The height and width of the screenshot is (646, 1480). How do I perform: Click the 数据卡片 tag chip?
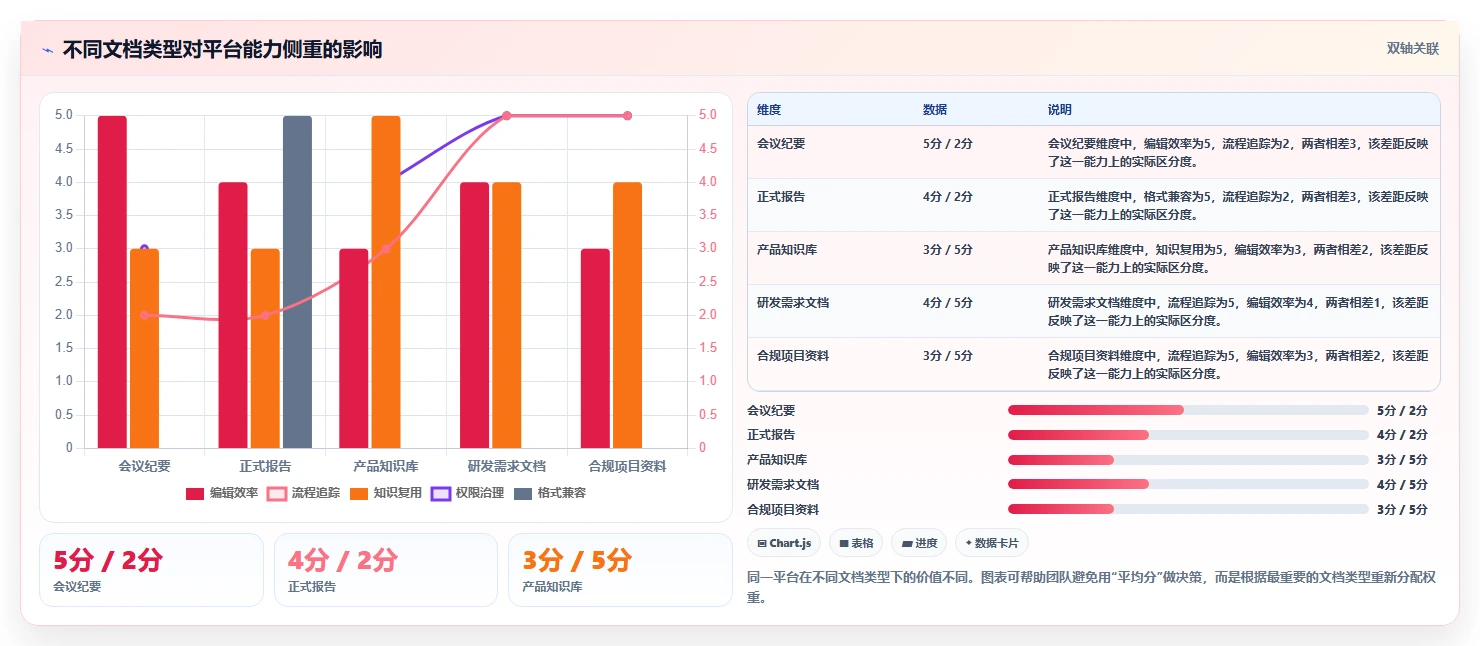click(991, 543)
